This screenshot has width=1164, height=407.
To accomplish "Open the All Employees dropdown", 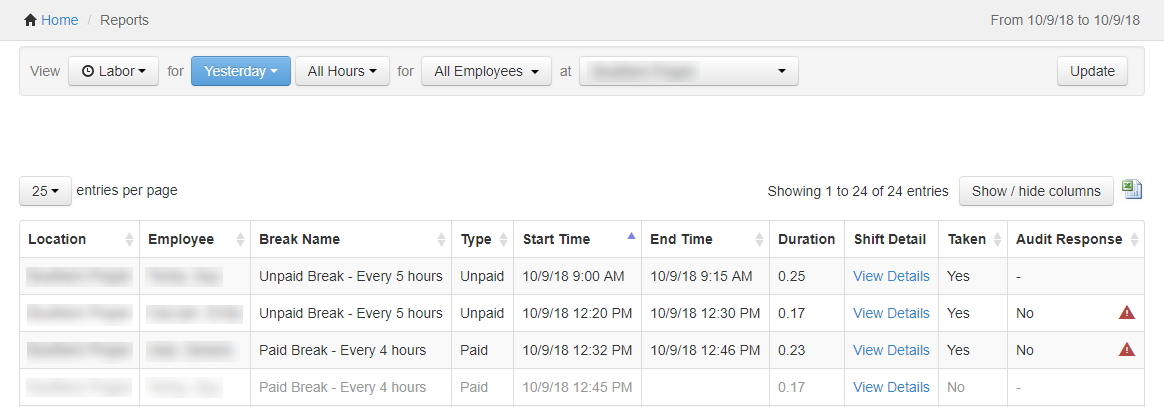I will (487, 71).
